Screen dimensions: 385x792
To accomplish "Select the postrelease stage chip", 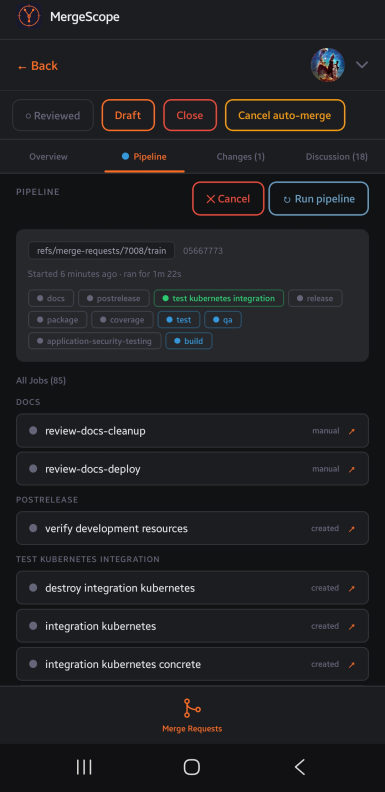I will 114,298.
